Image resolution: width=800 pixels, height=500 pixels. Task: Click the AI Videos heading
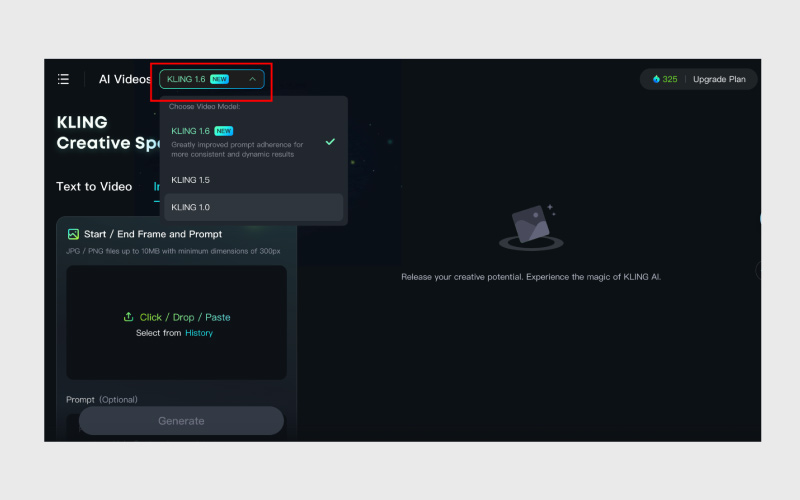click(125, 79)
